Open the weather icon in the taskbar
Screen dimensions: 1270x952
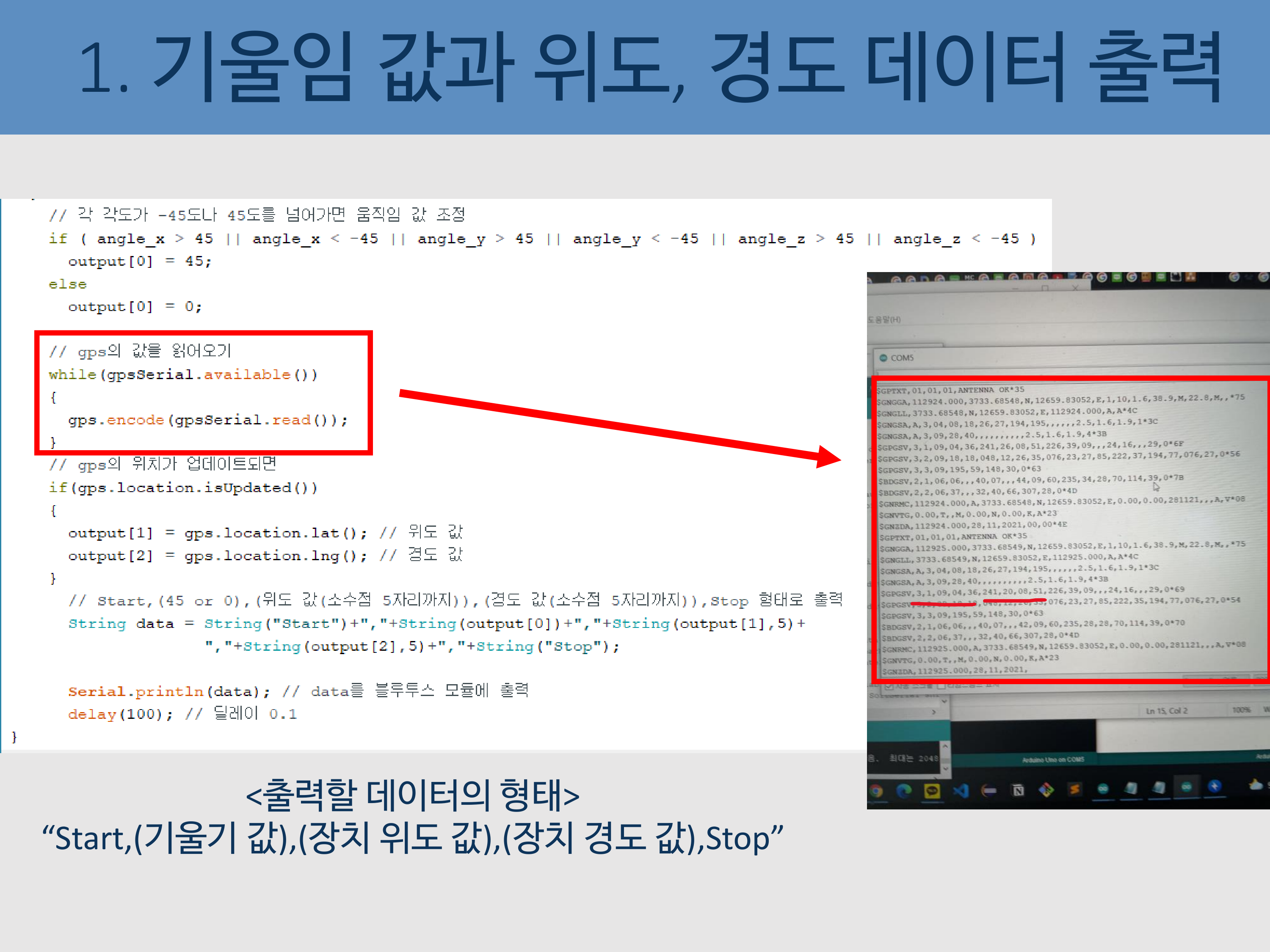1255,784
